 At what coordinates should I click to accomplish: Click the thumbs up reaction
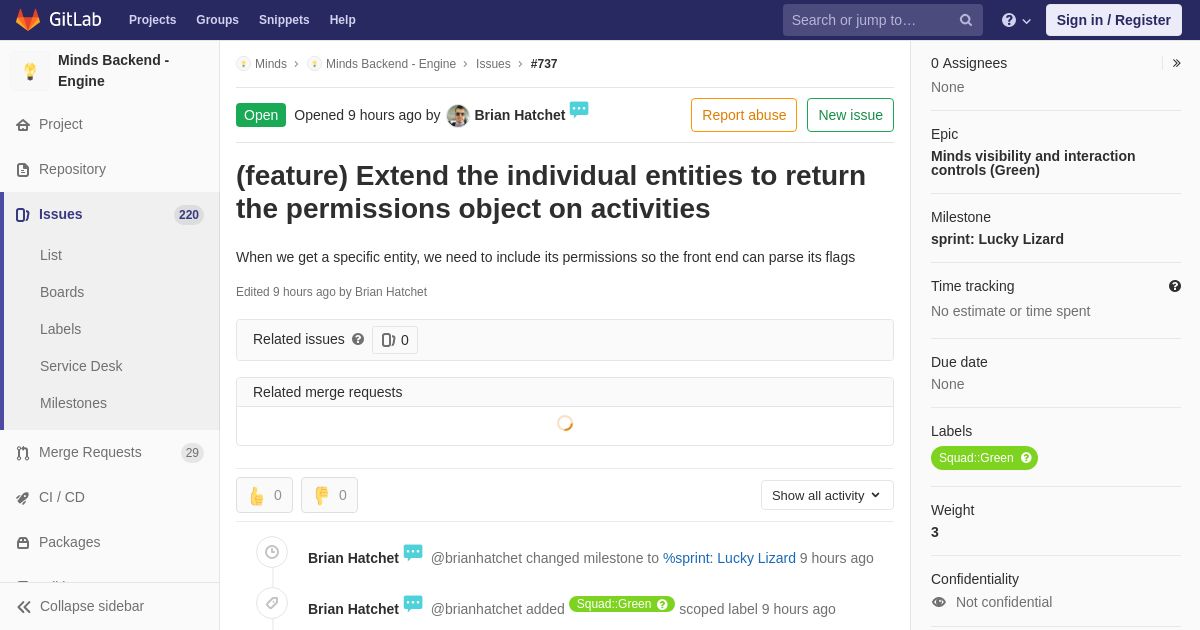(x=264, y=495)
